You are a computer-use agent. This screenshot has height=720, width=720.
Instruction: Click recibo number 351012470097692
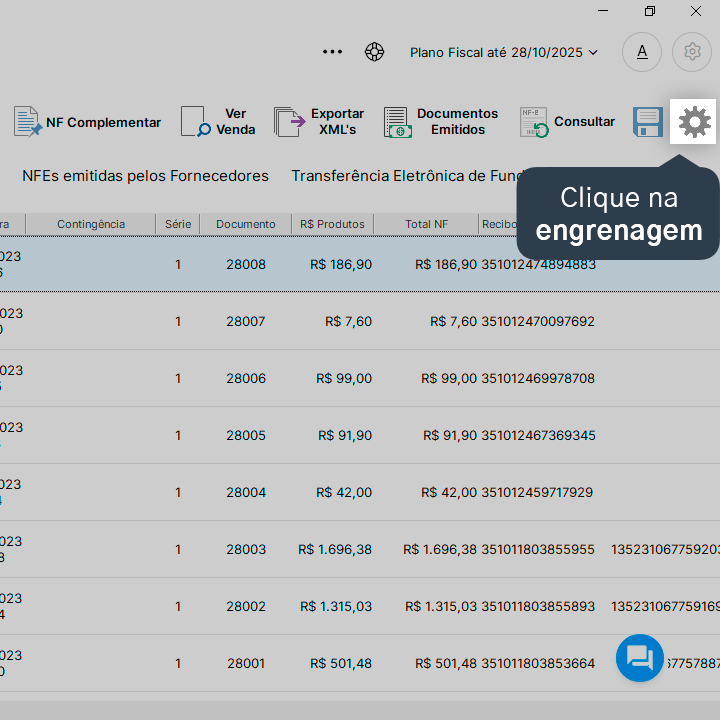[x=538, y=321]
